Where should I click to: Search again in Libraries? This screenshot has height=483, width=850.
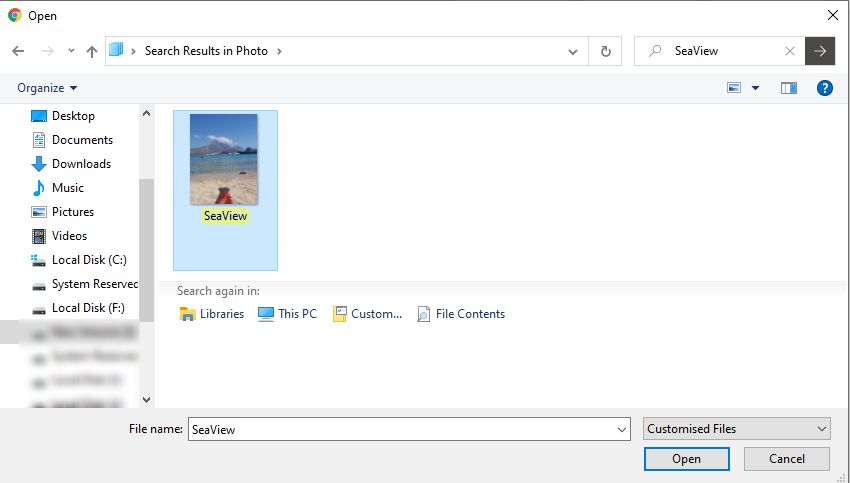[211, 314]
